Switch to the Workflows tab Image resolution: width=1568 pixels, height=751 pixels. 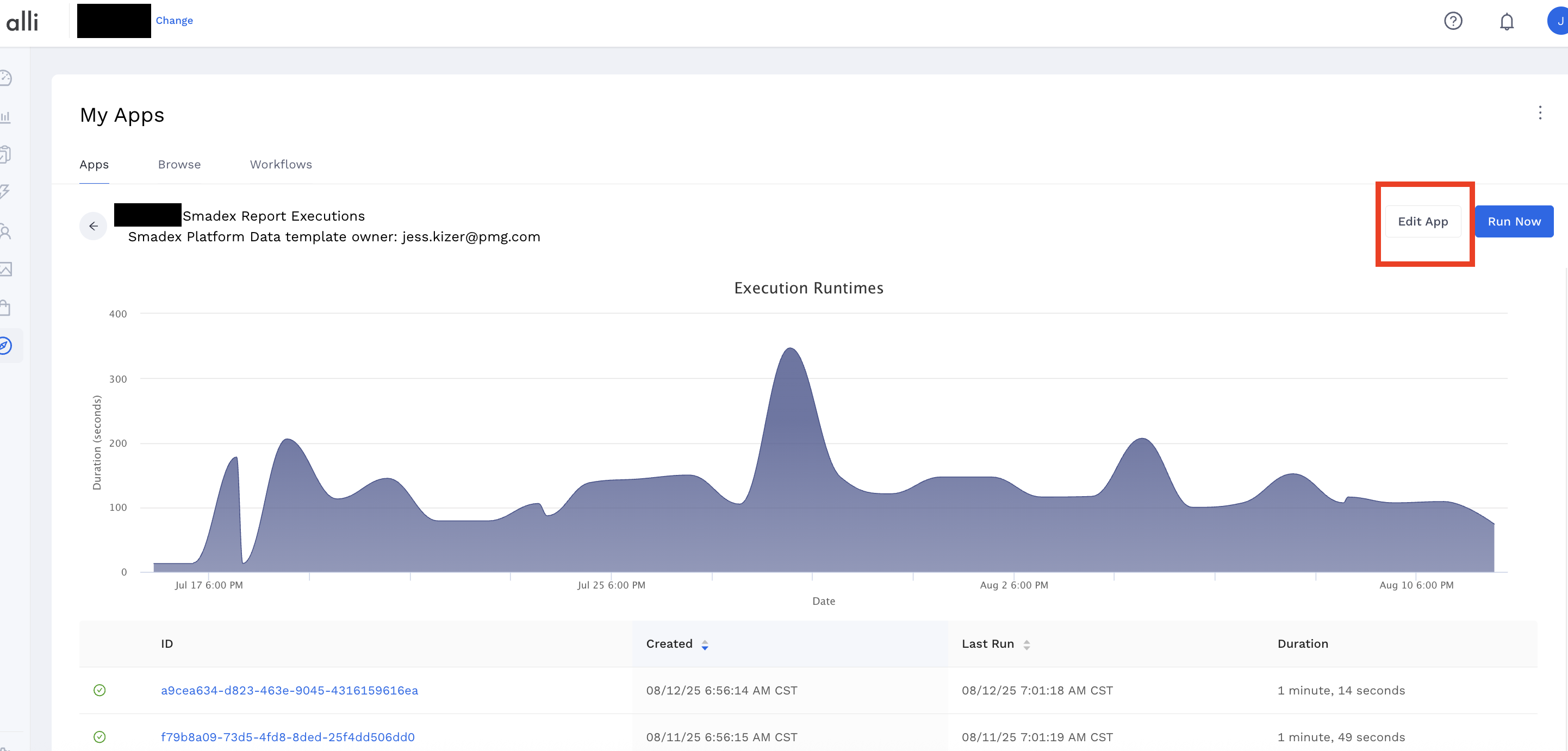click(281, 164)
